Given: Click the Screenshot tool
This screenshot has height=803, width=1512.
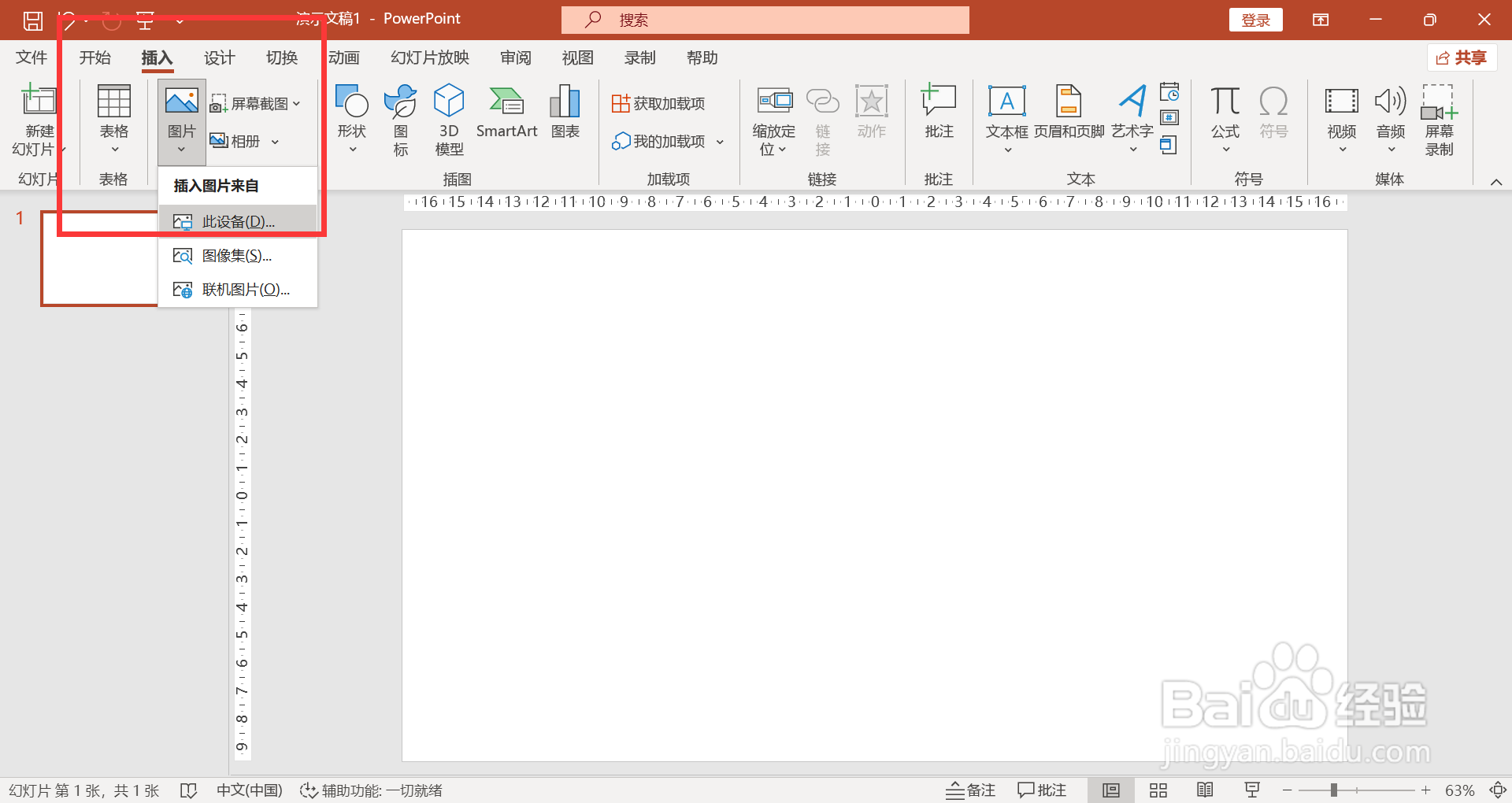Looking at the screenshot, I should click(254, 104).
